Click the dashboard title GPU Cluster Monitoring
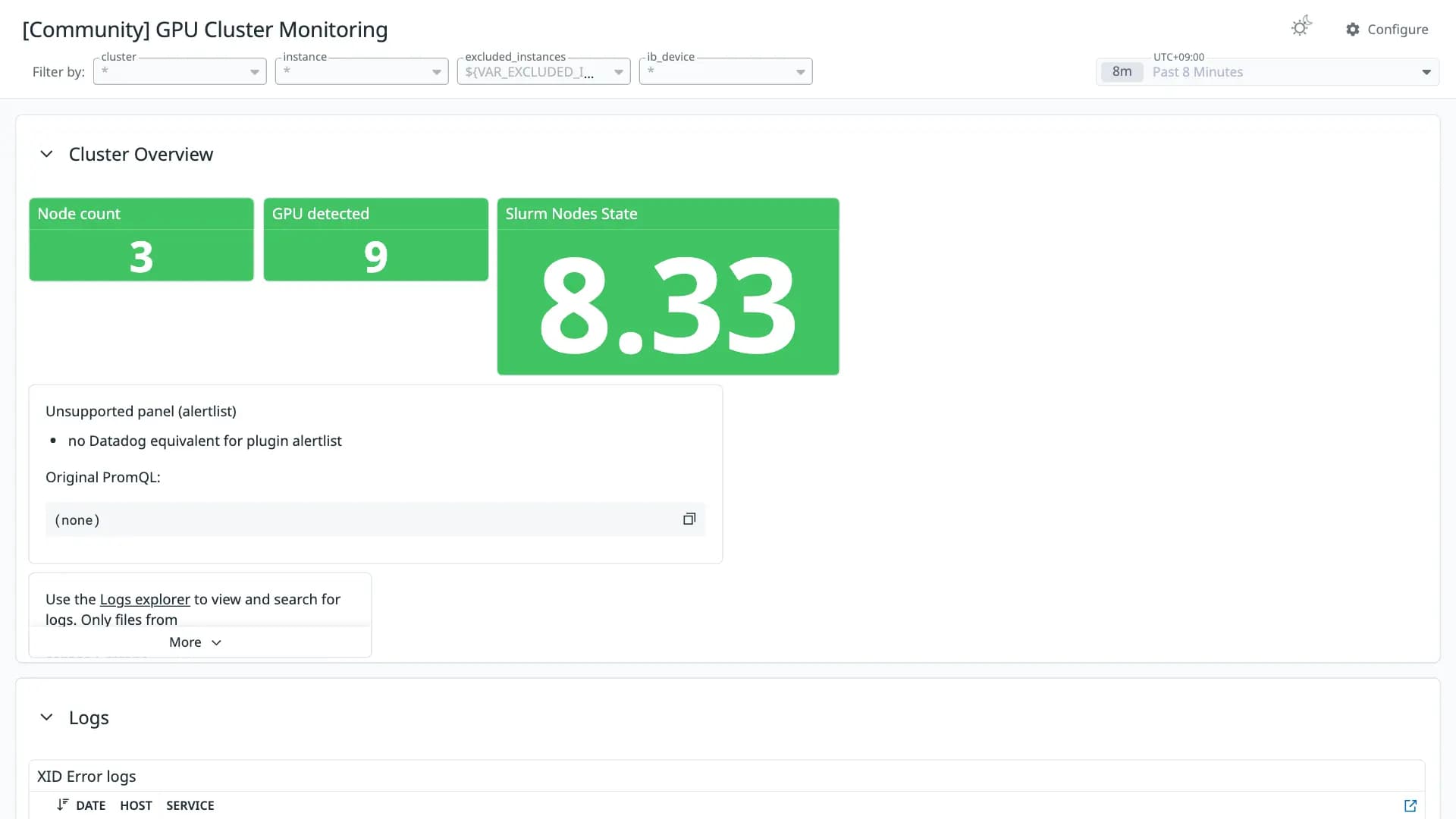This screenshot has height=819, width=1456. pos(205,30)
